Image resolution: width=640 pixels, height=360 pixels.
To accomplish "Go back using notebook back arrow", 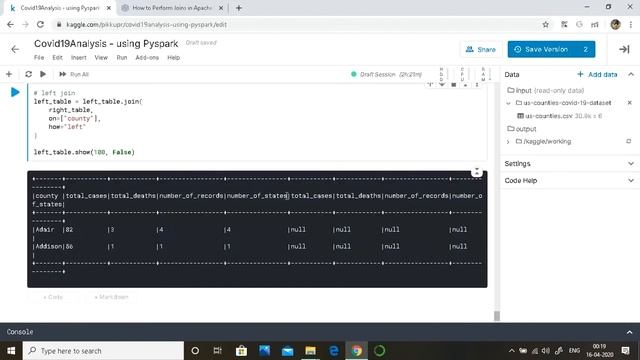I will [15, 49].
